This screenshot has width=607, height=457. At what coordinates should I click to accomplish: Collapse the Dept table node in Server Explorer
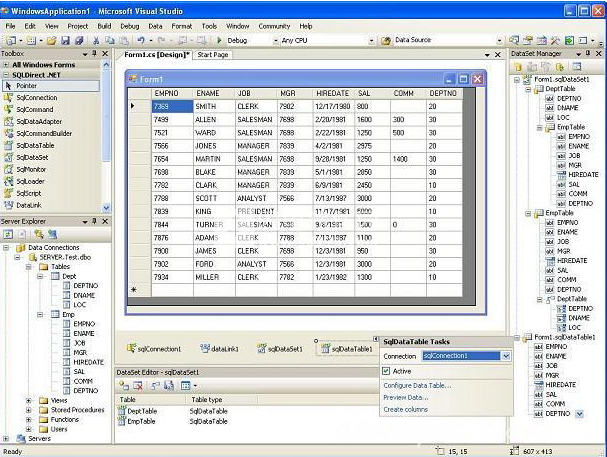[40, 276]
